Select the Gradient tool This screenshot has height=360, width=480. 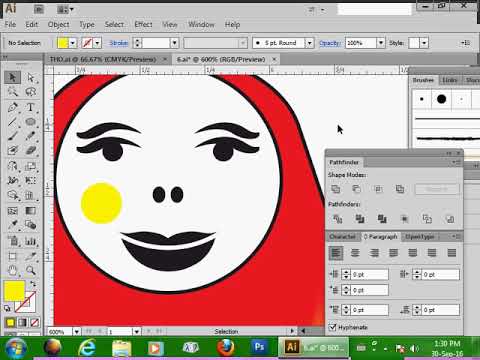(x=31, y=211)
